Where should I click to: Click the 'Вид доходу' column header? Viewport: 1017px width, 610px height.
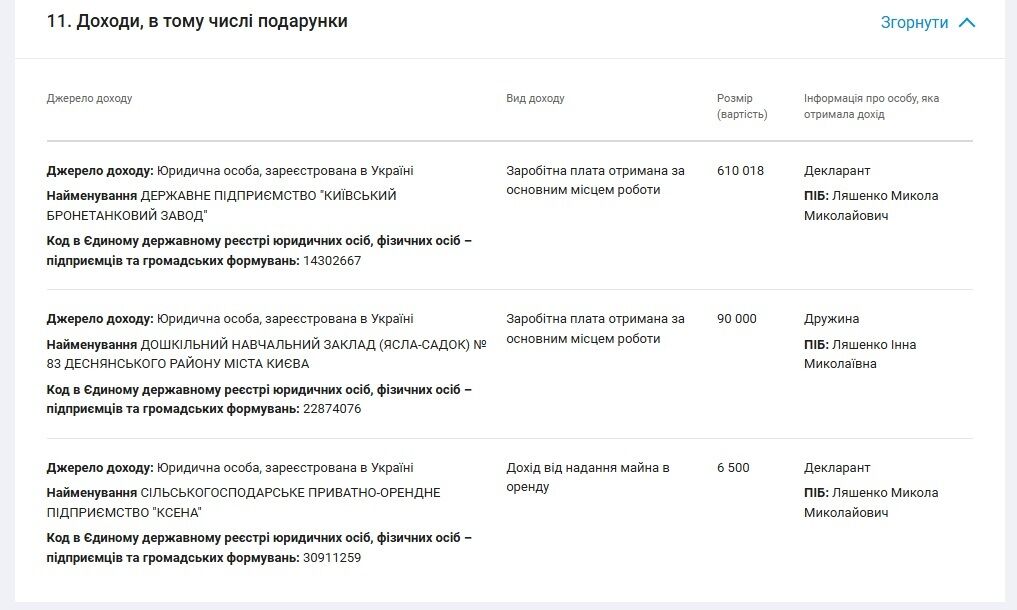(535, 98)
